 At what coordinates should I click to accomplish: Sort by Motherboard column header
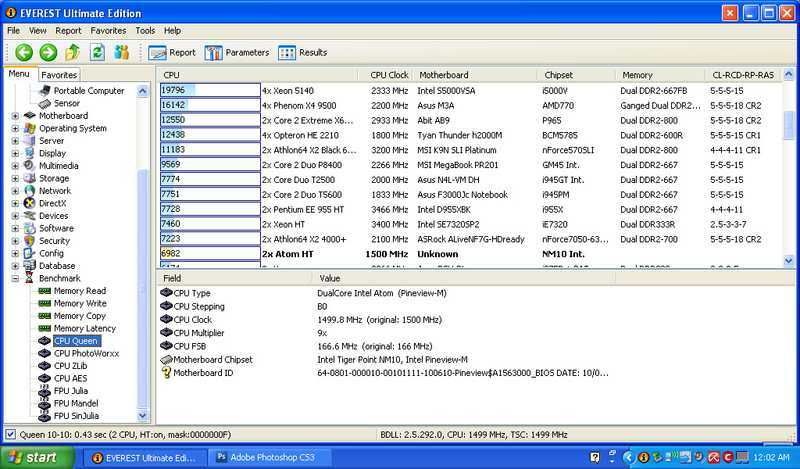click(474, 75)
